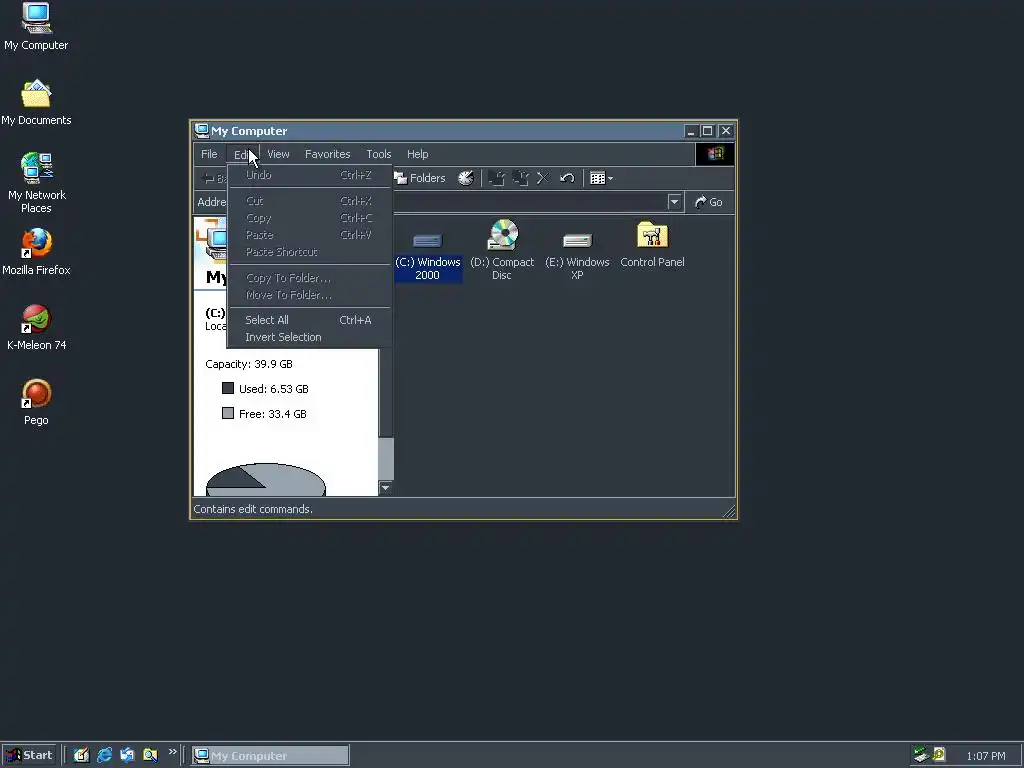Click the status bar text Contains edit commands
This screenshot has height=768, width=1024.
coord(253,509)
